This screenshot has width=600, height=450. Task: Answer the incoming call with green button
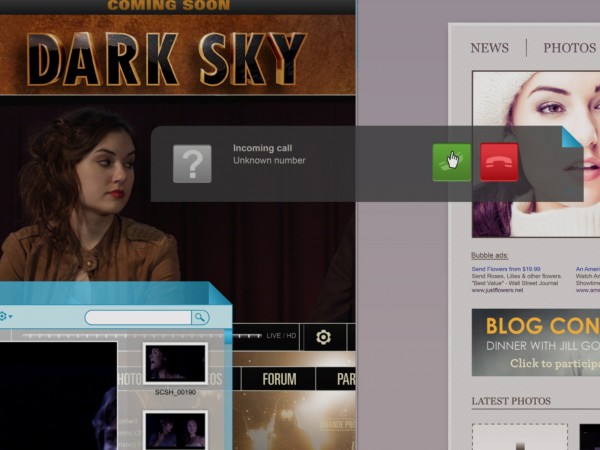(451, 162)
